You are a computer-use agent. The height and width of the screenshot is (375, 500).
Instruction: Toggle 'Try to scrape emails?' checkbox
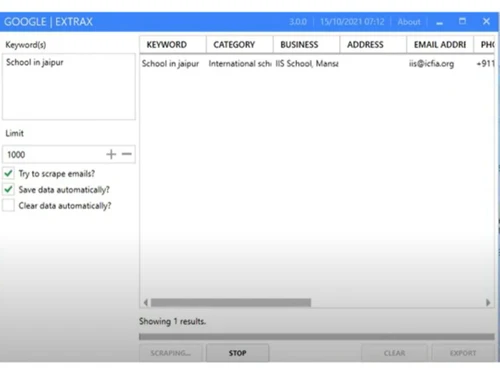pos(9,173)
